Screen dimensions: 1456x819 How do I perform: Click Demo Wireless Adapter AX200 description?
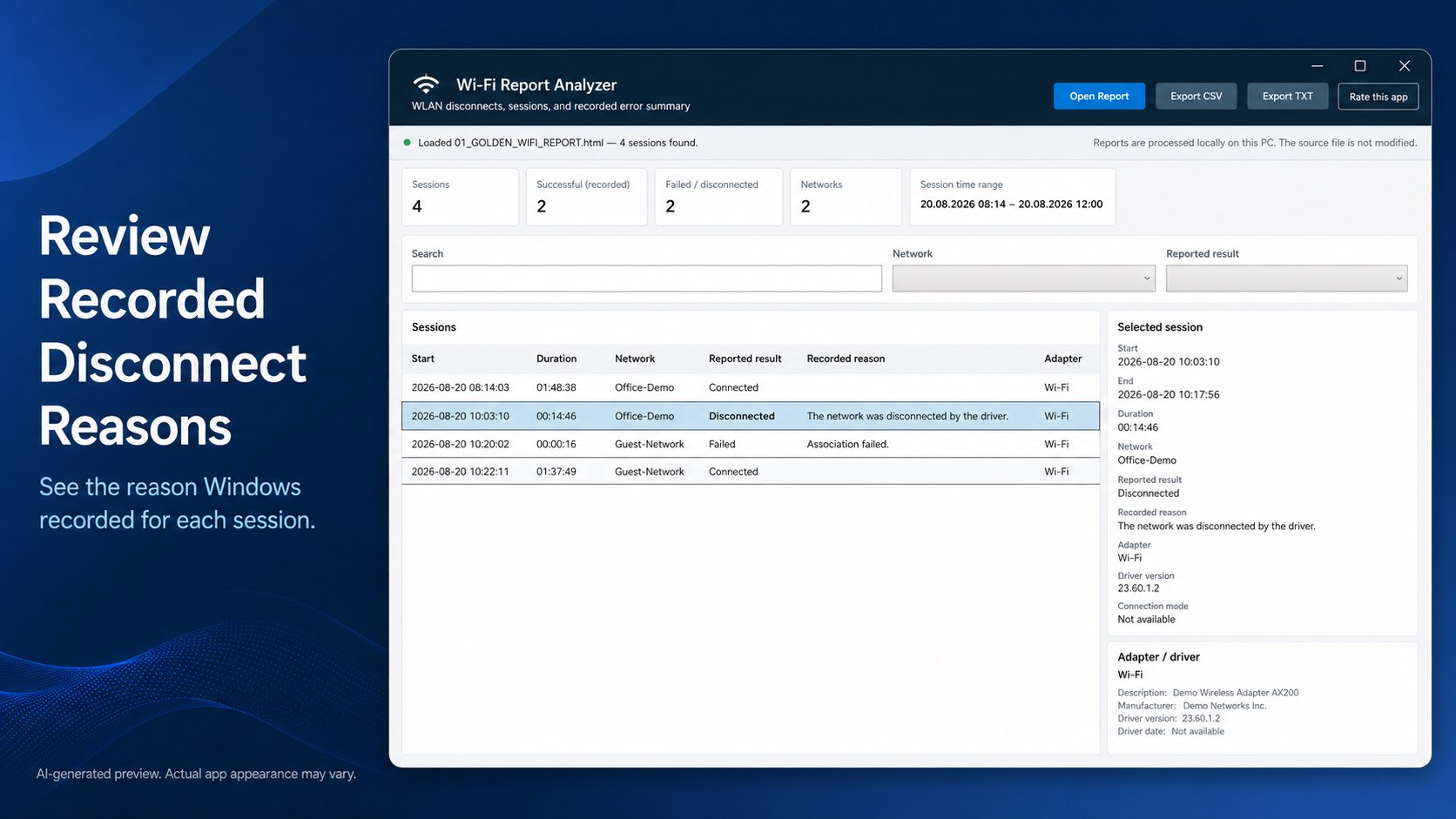click(x=1236, y=693)
